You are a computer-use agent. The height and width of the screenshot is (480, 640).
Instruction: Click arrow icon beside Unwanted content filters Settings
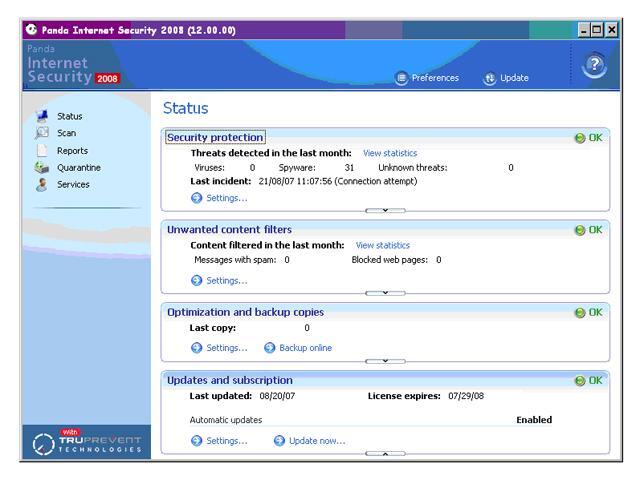tap(196, 280)
